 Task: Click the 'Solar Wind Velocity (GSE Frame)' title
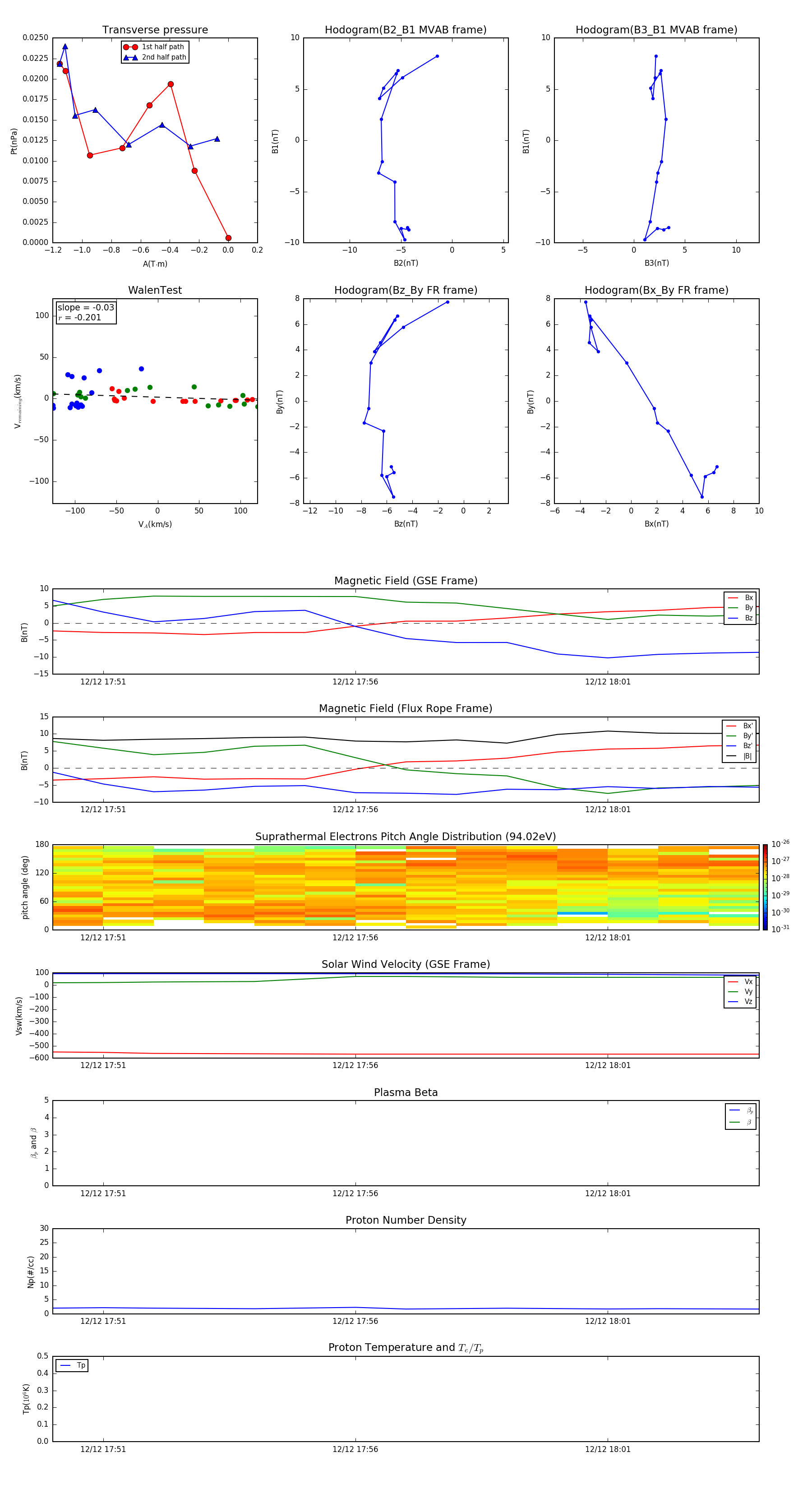pos(406,964)
